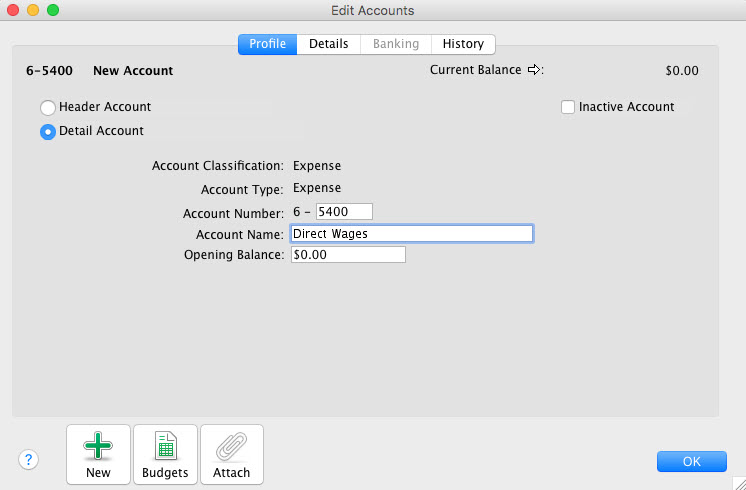Maximize the window with the green button
This screenshot has height=490, width=746.
(53, 10)
